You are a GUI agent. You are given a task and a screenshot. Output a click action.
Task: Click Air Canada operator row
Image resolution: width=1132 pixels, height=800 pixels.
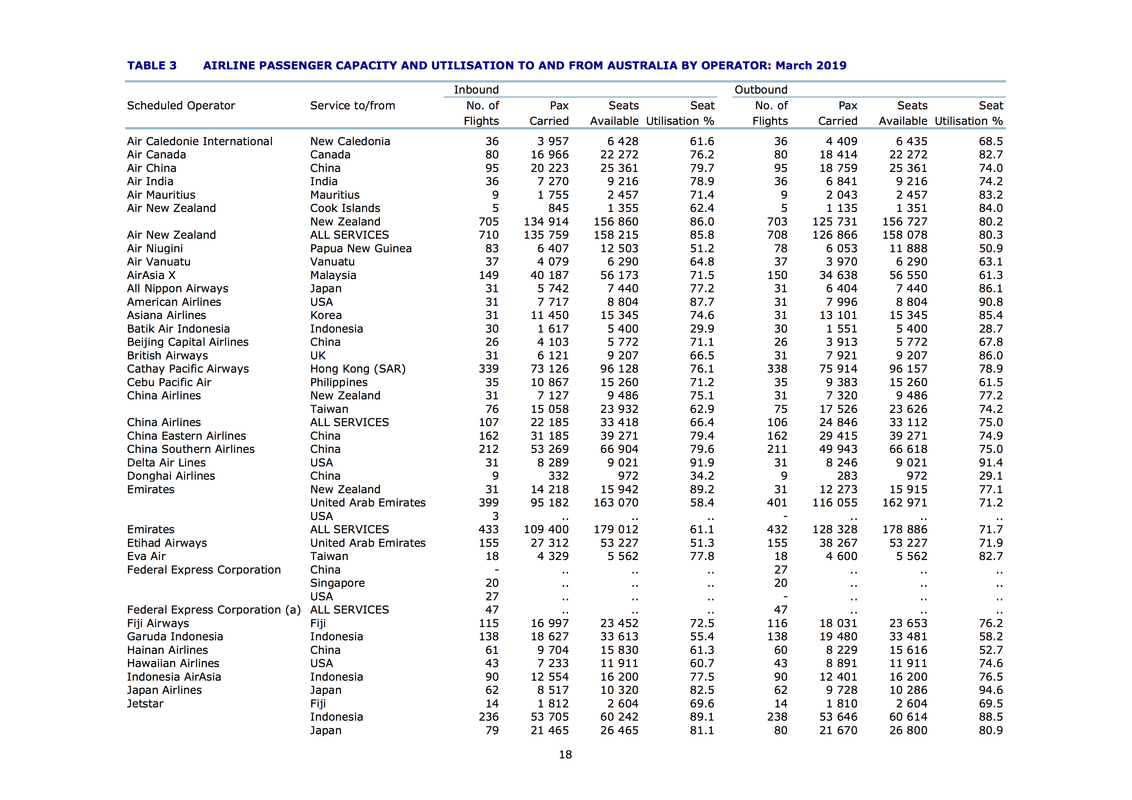[x=157, y=155]
